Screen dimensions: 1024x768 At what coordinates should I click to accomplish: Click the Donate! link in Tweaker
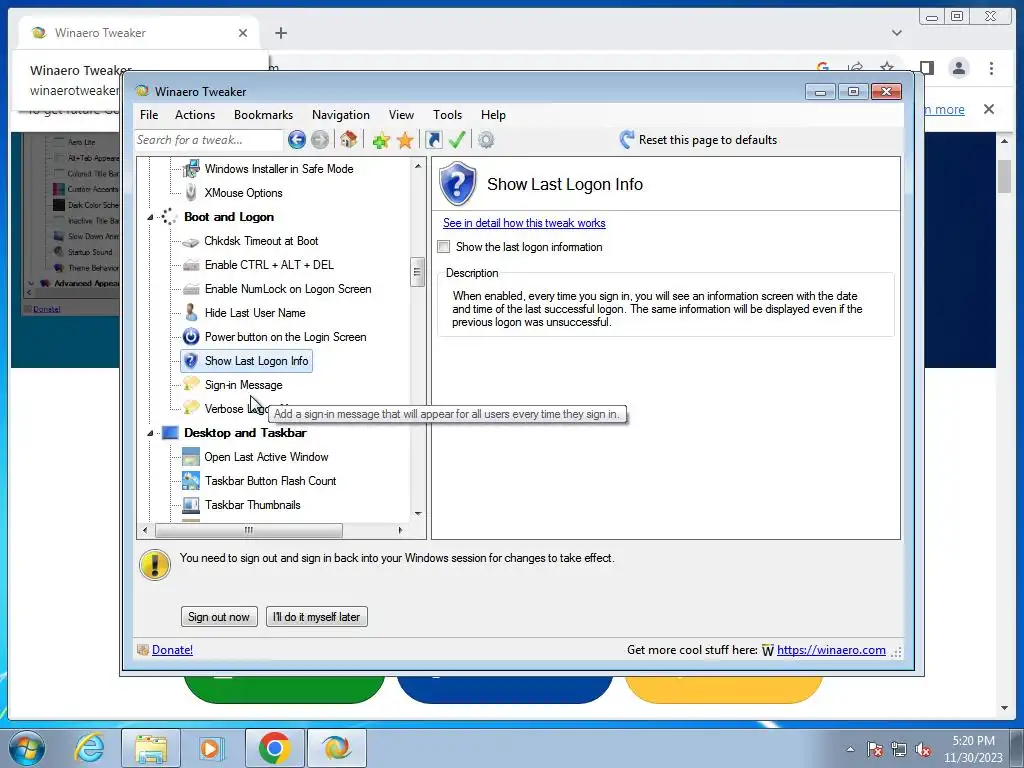click(172, 650)
